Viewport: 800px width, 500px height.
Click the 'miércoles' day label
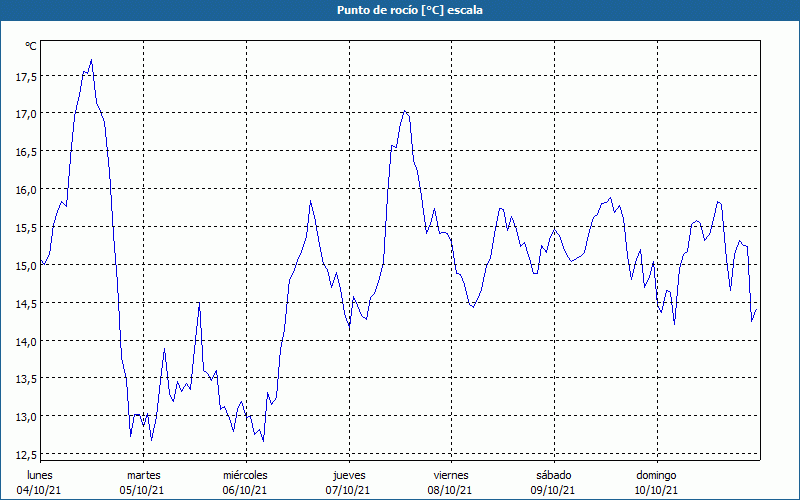click(x=245, y=475)
